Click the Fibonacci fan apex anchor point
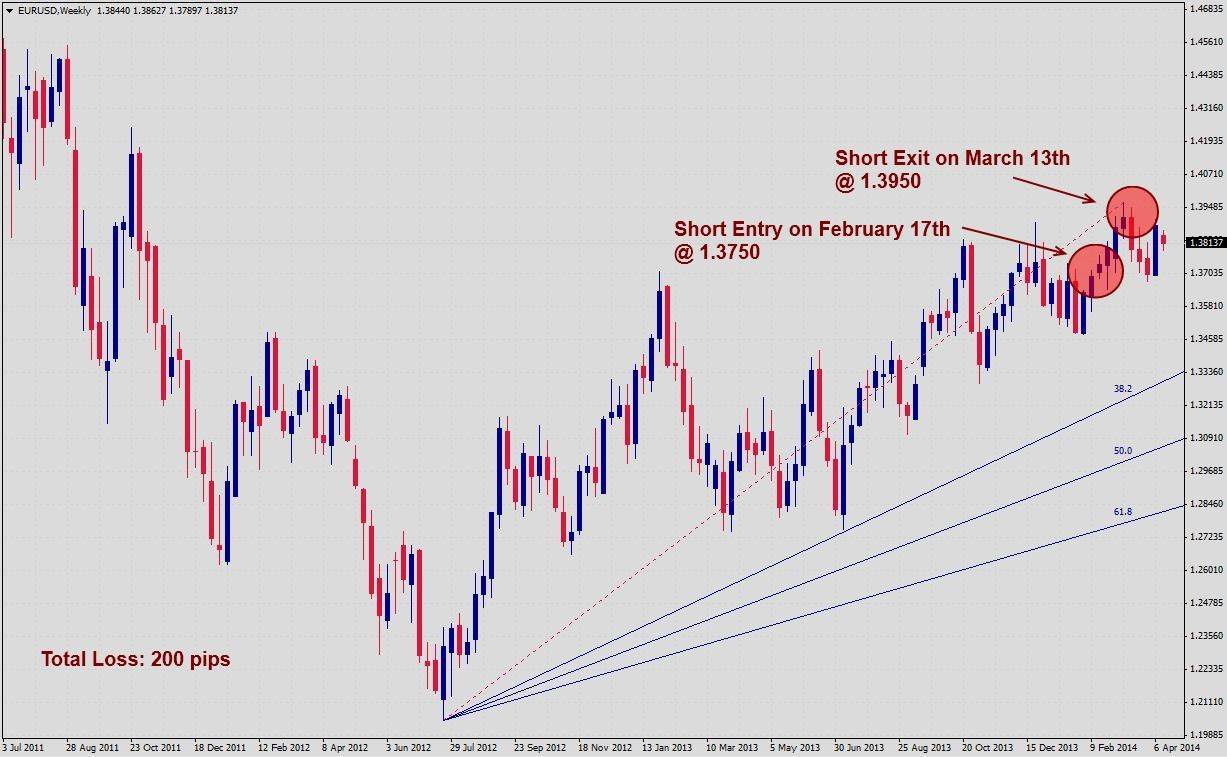 click(x=444, y=718)
